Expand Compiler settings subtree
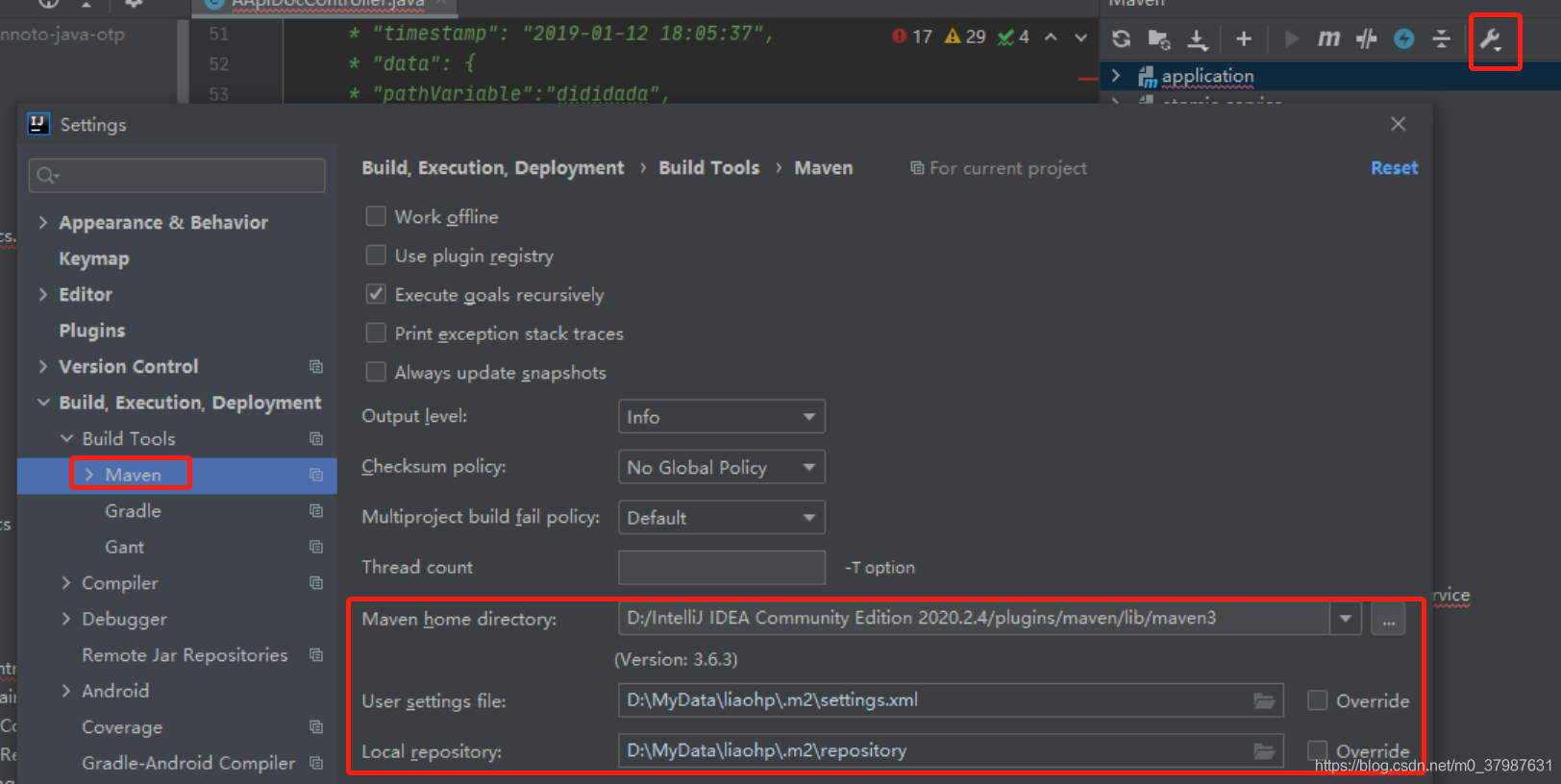This screenshot has height=784, width=1561. click(x=66, y=582)
